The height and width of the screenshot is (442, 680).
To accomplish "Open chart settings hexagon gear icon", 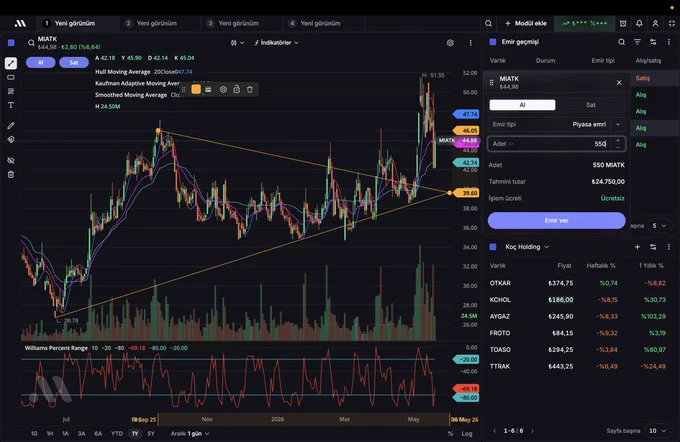I will (x=450, y=43).
